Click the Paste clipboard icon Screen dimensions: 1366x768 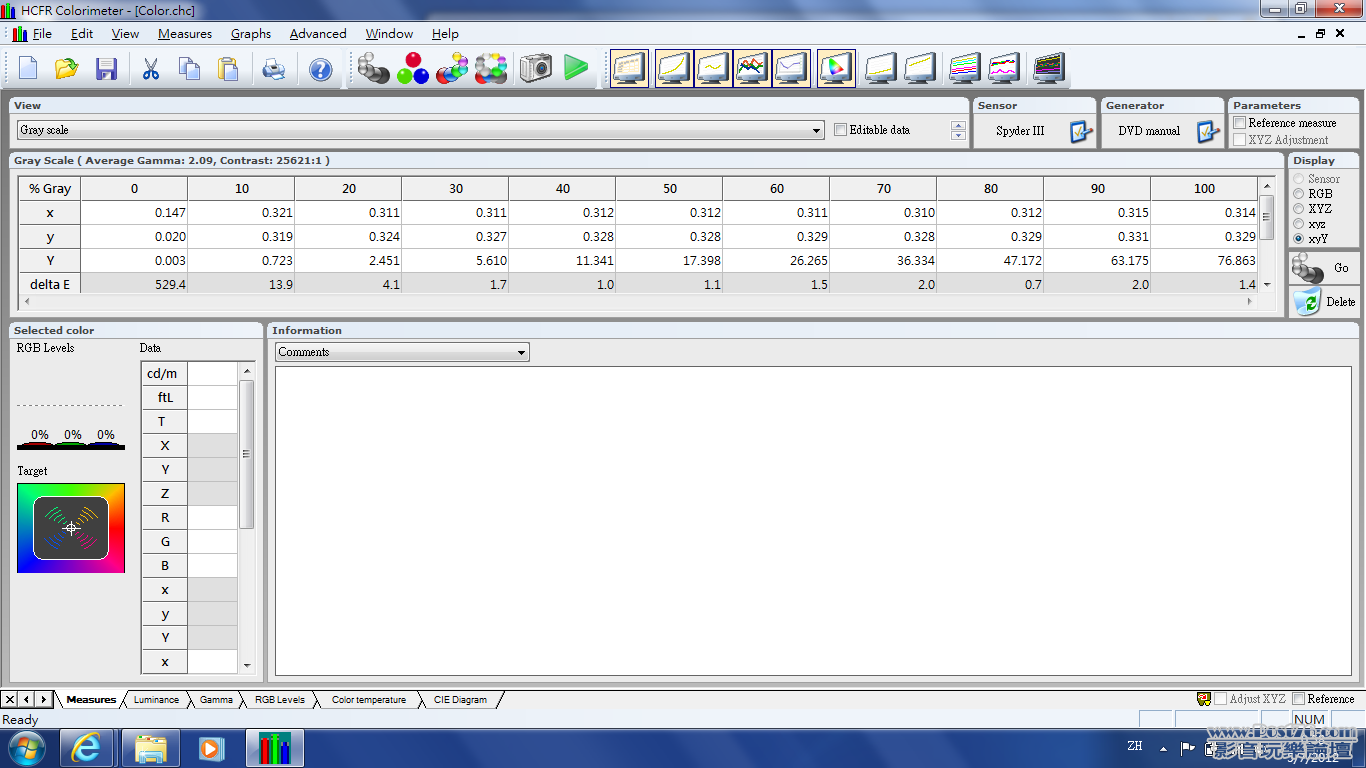[228, 69]
